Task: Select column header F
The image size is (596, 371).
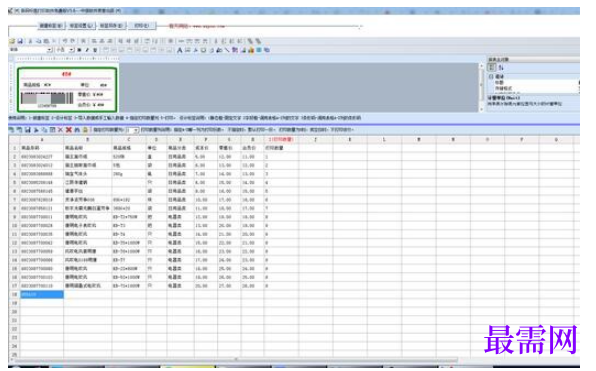Action: 206,140
